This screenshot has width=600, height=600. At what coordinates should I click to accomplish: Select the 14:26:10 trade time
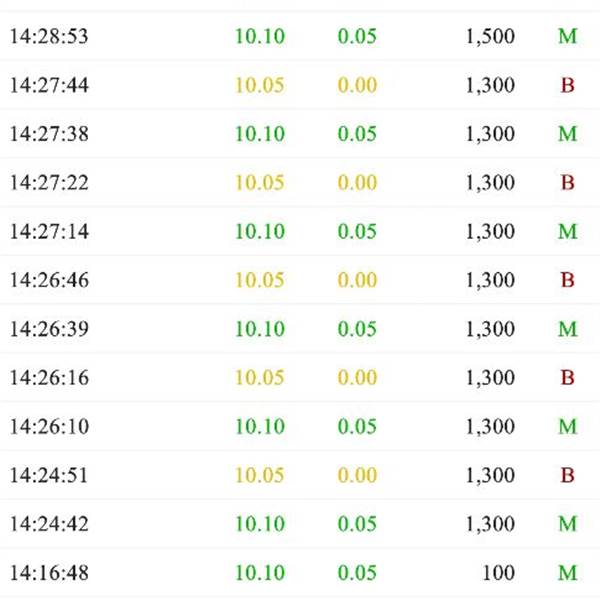point(49,427)
